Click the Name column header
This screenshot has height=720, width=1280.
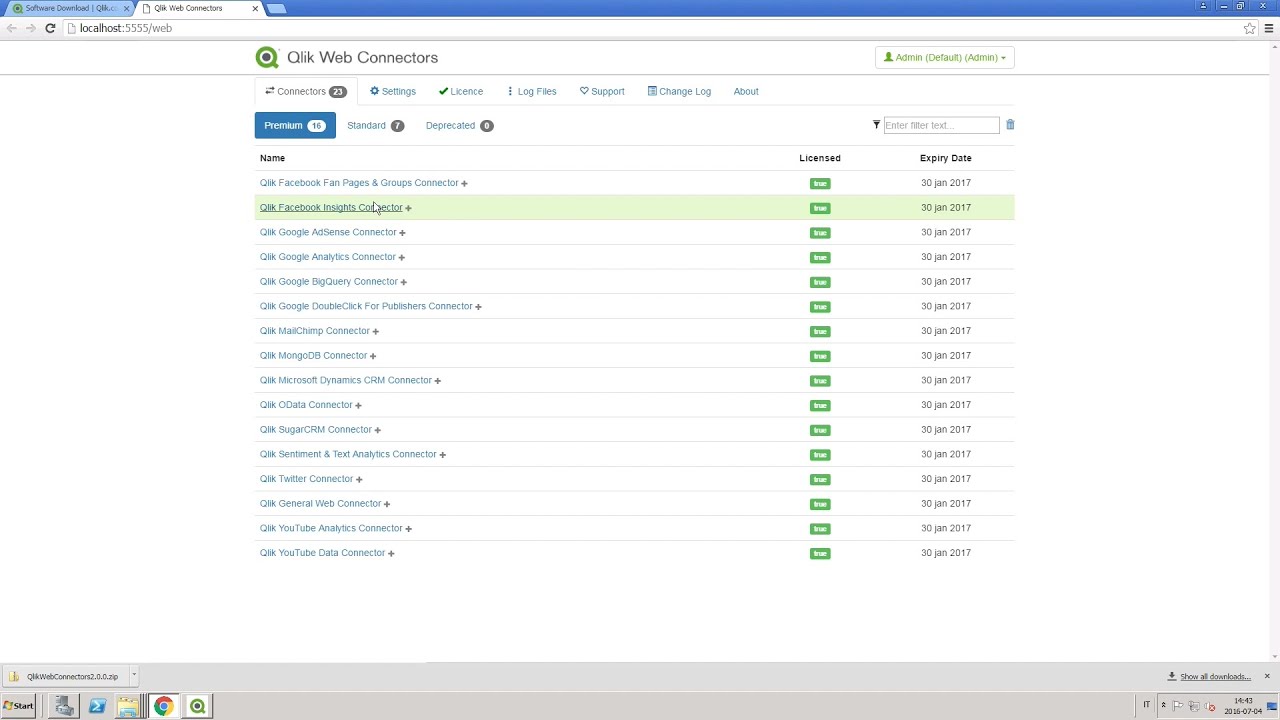click(x=272, y=158)
